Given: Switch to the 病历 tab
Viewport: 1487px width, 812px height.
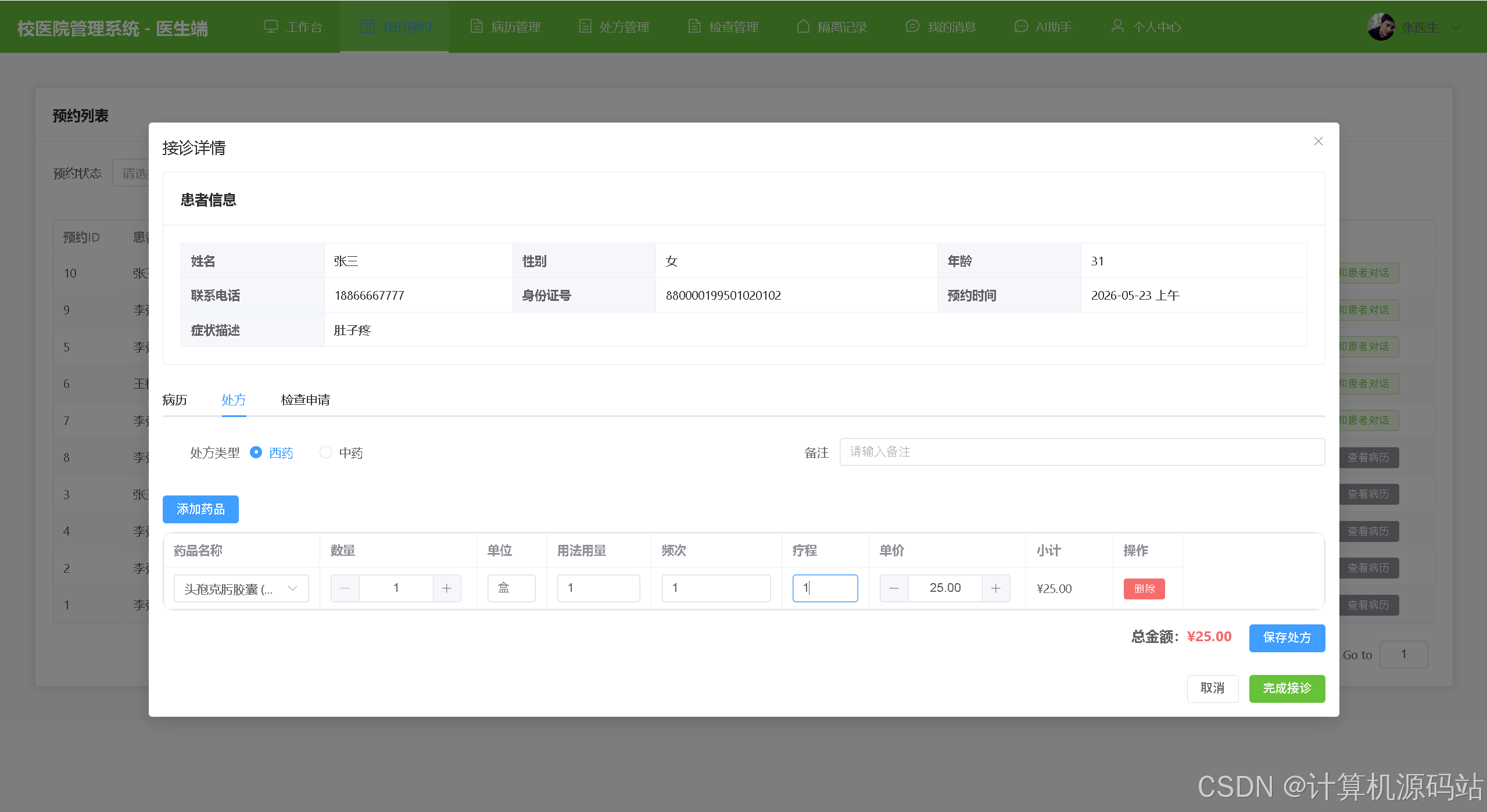Looking at the screenshot, I should coord(175,400).
